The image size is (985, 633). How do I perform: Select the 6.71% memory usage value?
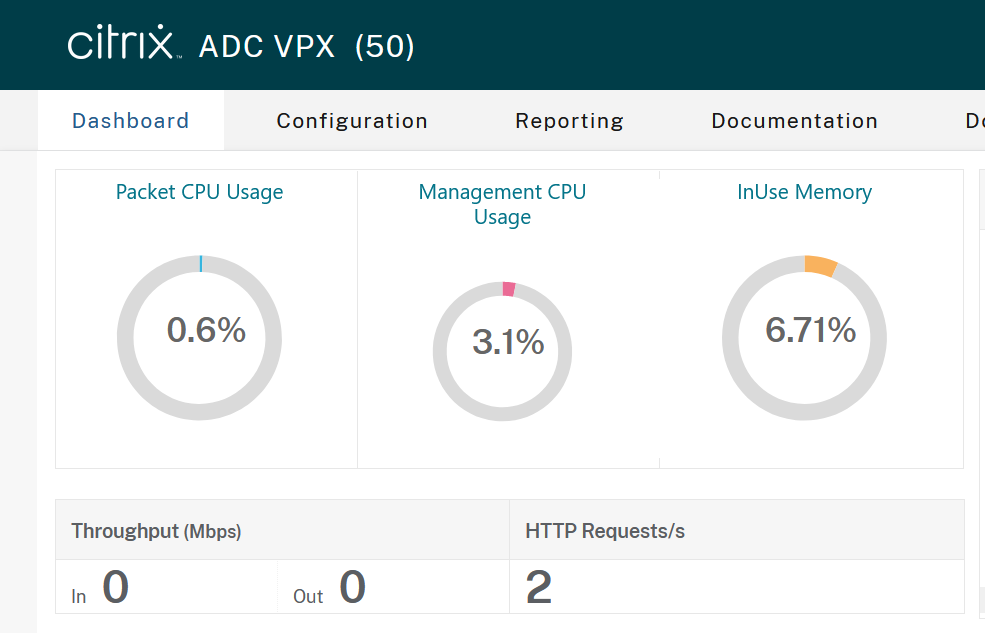[x=810, y=330]
